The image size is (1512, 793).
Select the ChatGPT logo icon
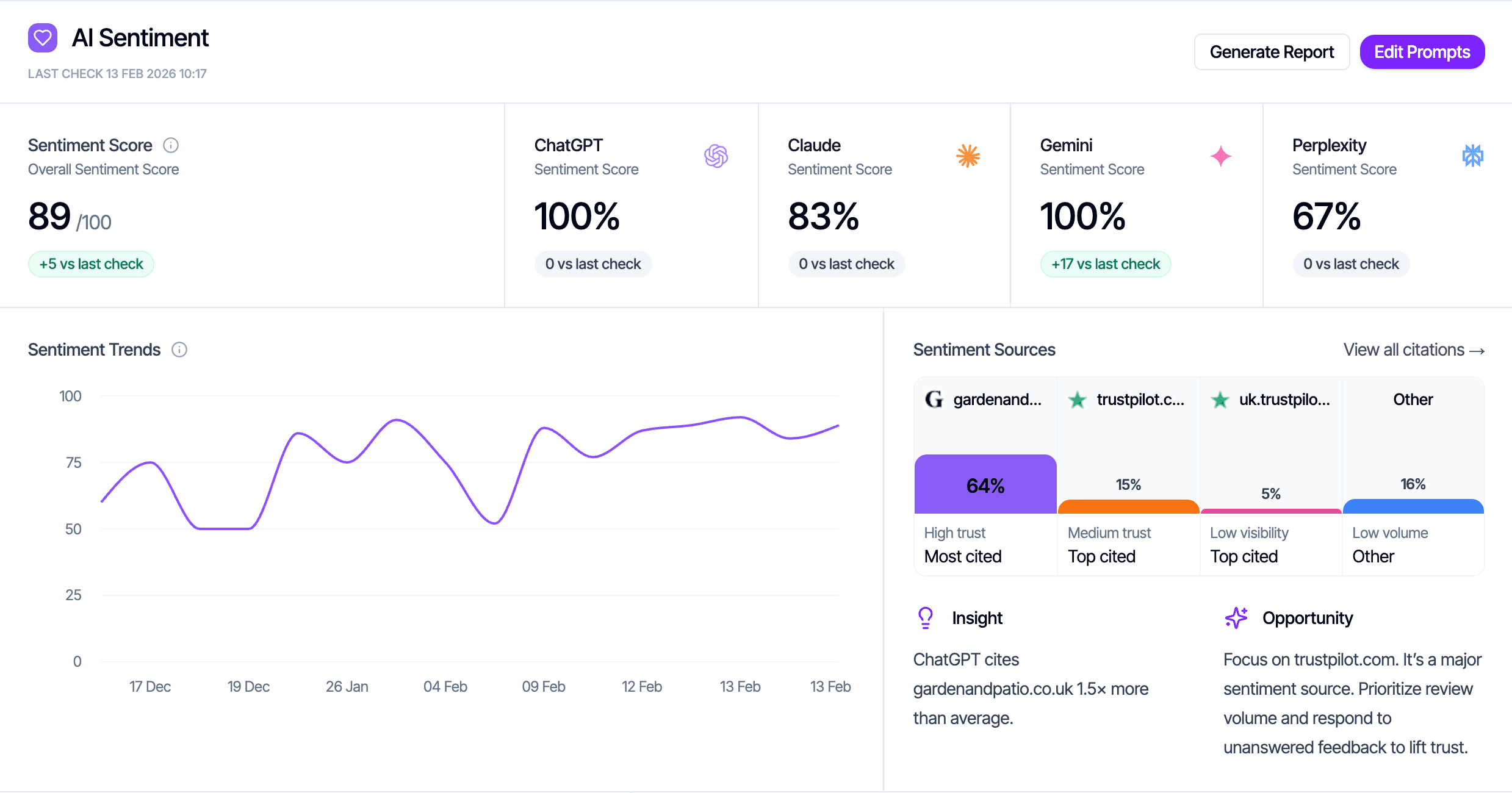coord(717,156)
